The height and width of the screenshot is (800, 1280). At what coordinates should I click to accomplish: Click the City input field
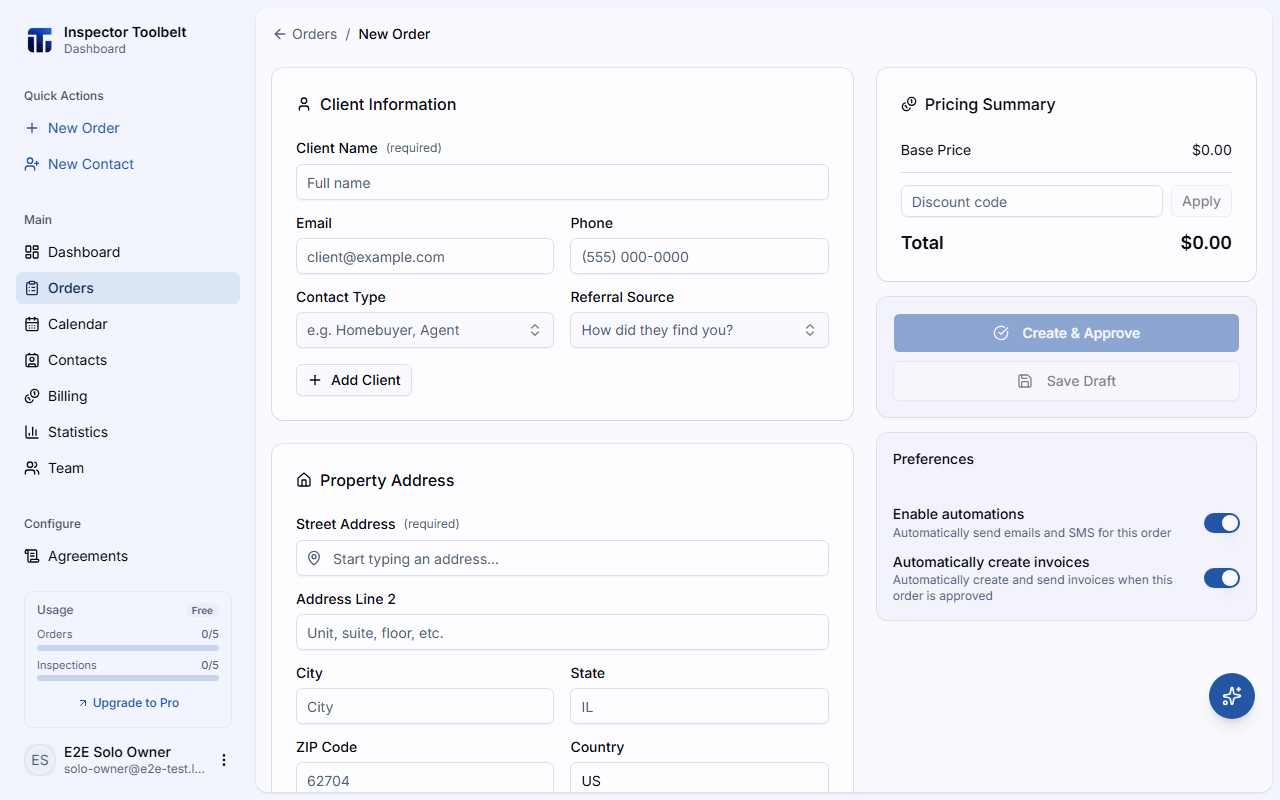coord(425,706)
